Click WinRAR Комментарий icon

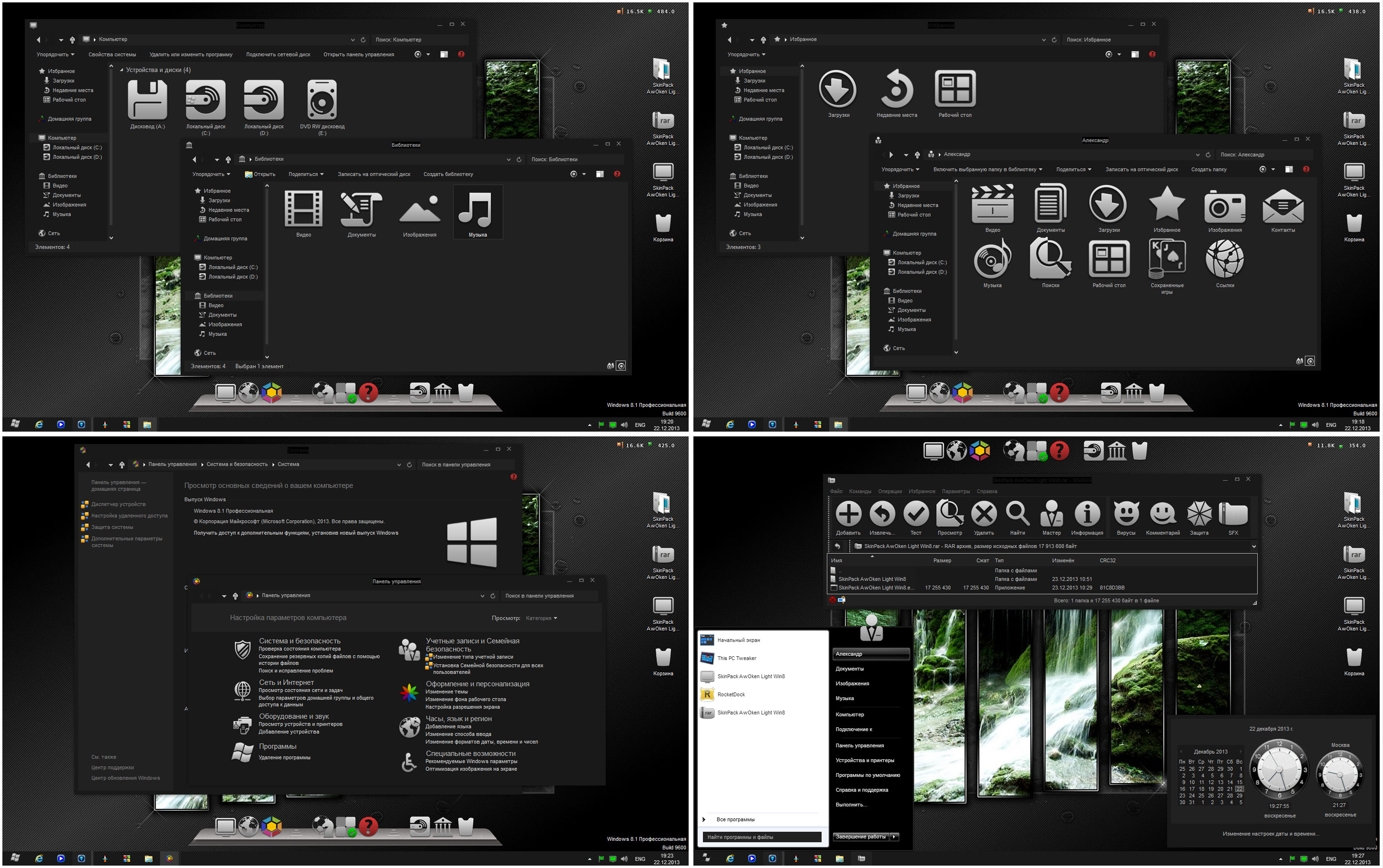(1163, 518)
